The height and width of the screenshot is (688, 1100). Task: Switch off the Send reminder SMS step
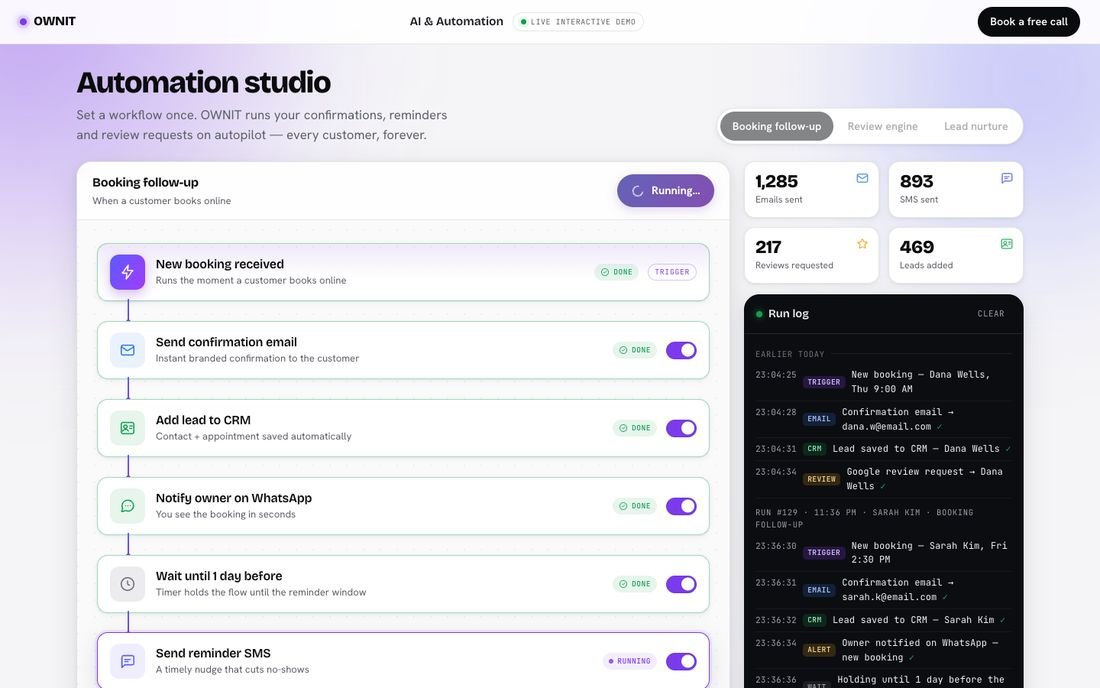click(x=681, y=661)
